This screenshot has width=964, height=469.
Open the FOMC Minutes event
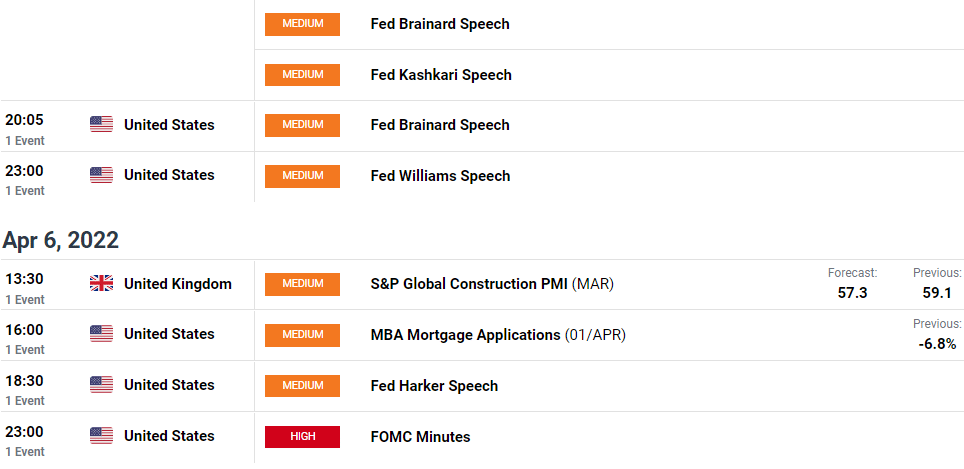(421, 437)
